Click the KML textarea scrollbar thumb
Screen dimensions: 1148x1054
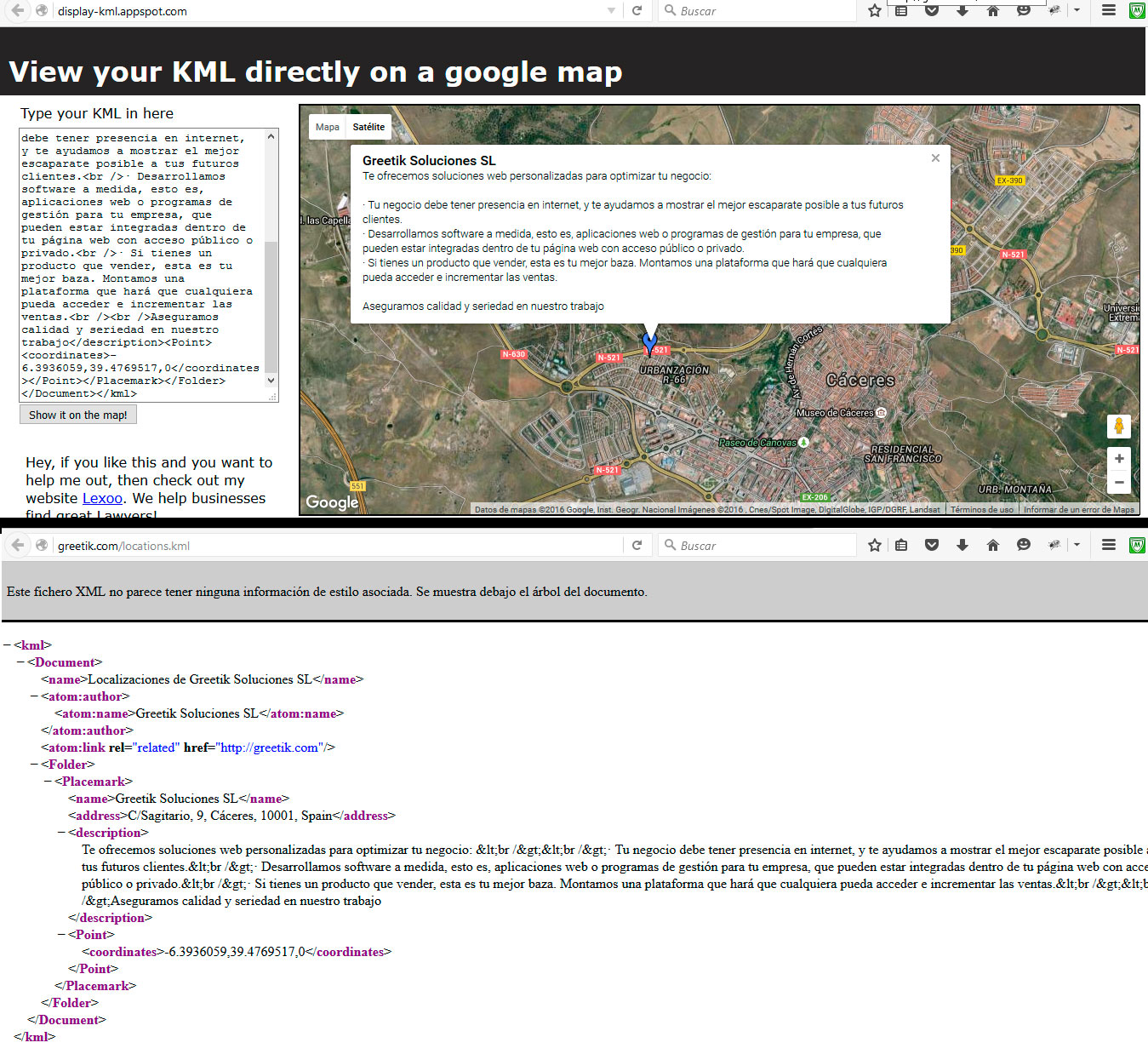pos(271,306)
